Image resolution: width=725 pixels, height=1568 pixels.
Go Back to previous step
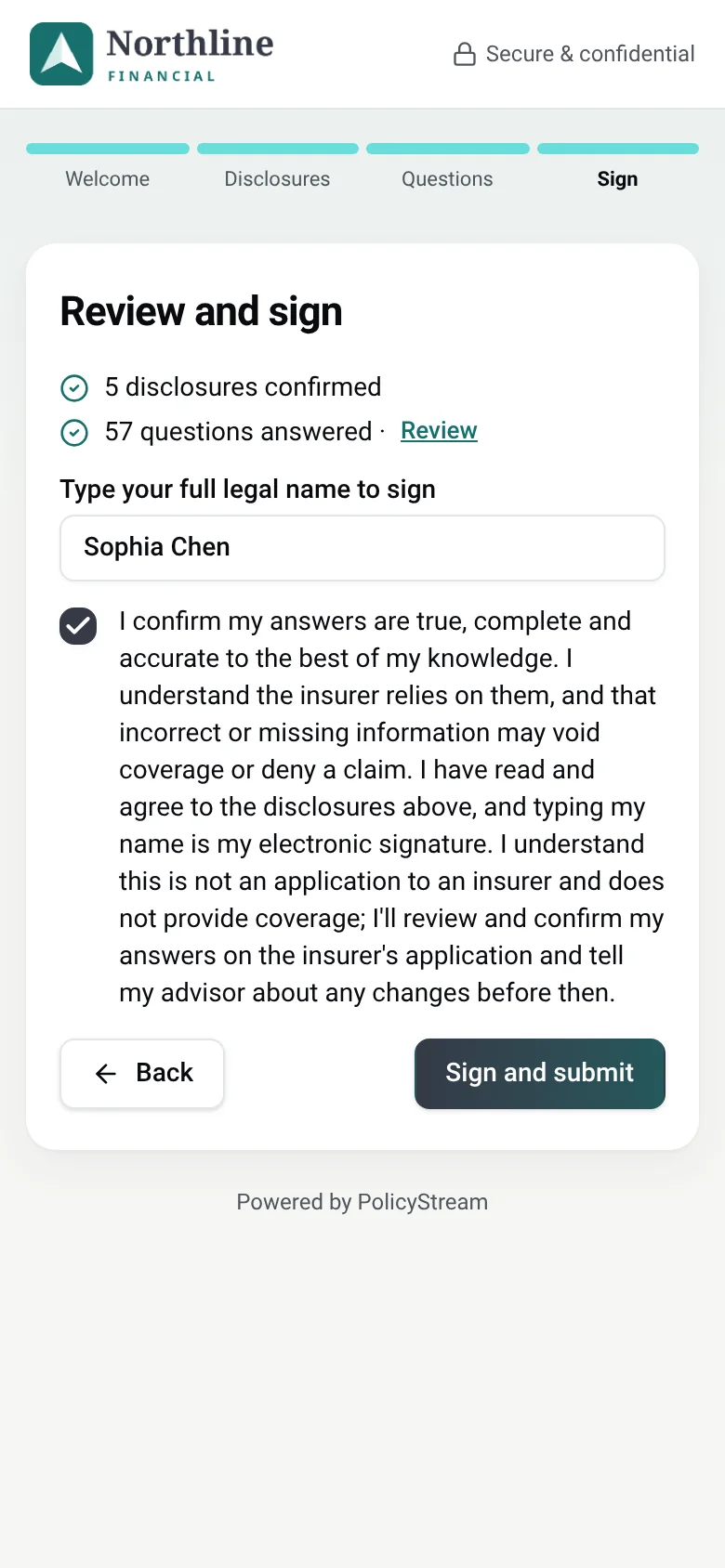pos(142,1074)
